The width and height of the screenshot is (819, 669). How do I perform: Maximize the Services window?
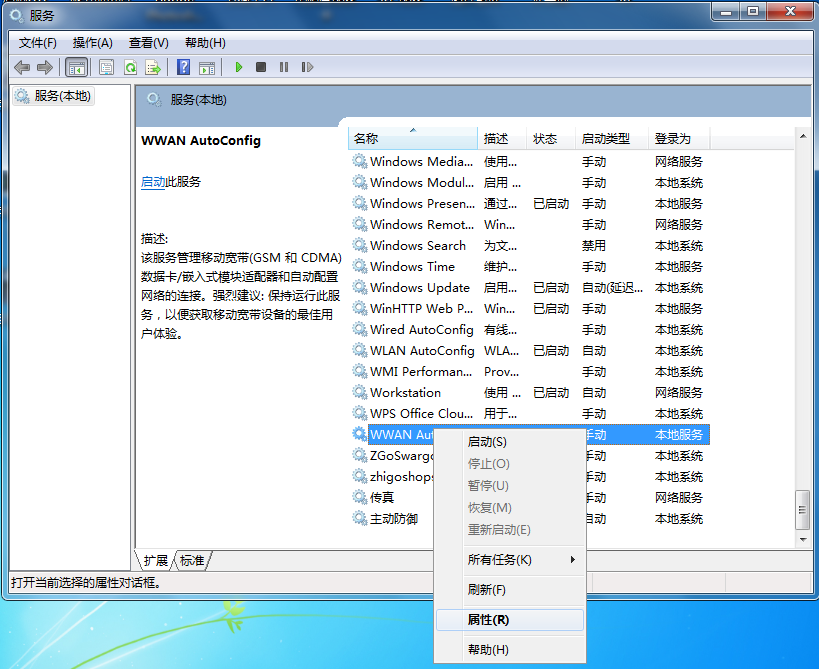753,12
